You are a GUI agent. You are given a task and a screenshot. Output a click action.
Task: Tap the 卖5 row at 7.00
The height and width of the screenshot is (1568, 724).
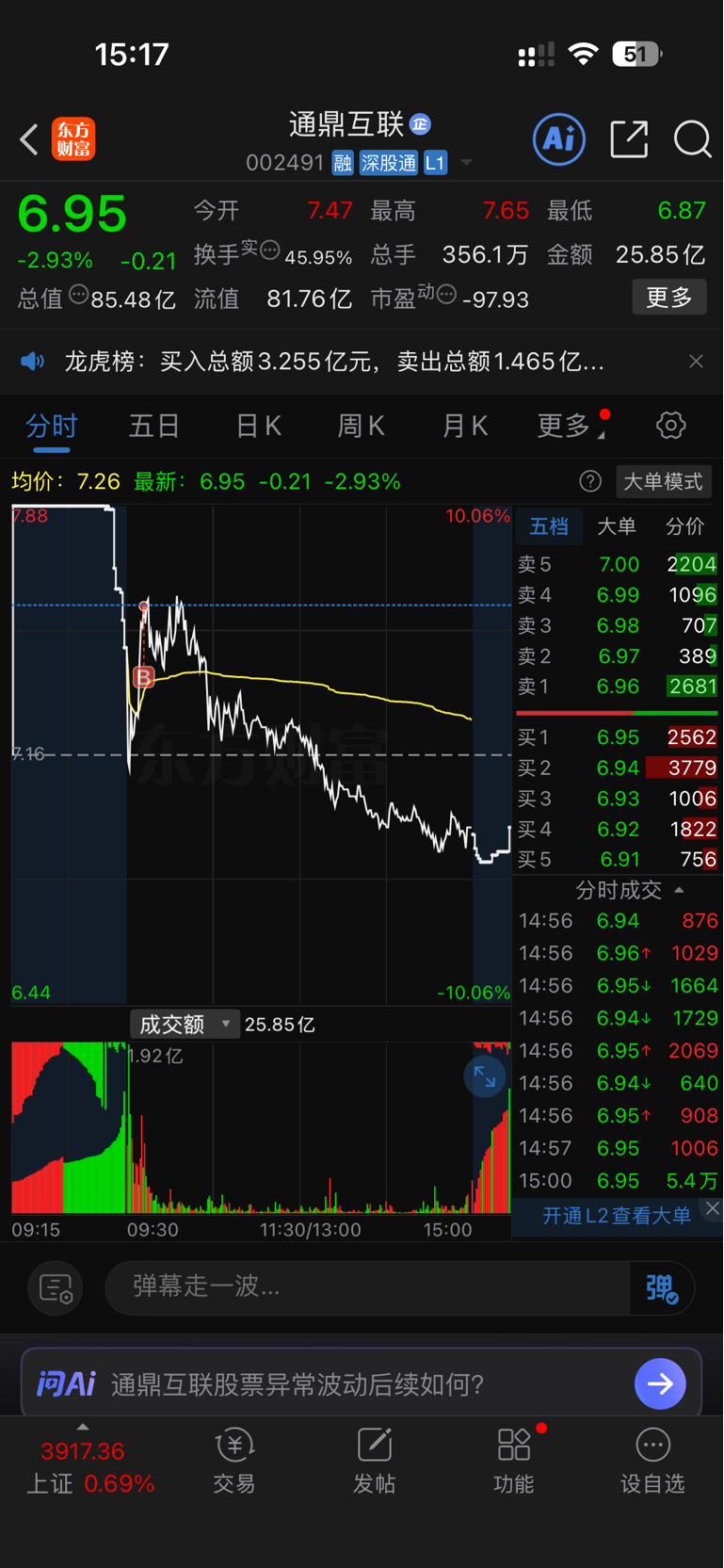point(618,564)
